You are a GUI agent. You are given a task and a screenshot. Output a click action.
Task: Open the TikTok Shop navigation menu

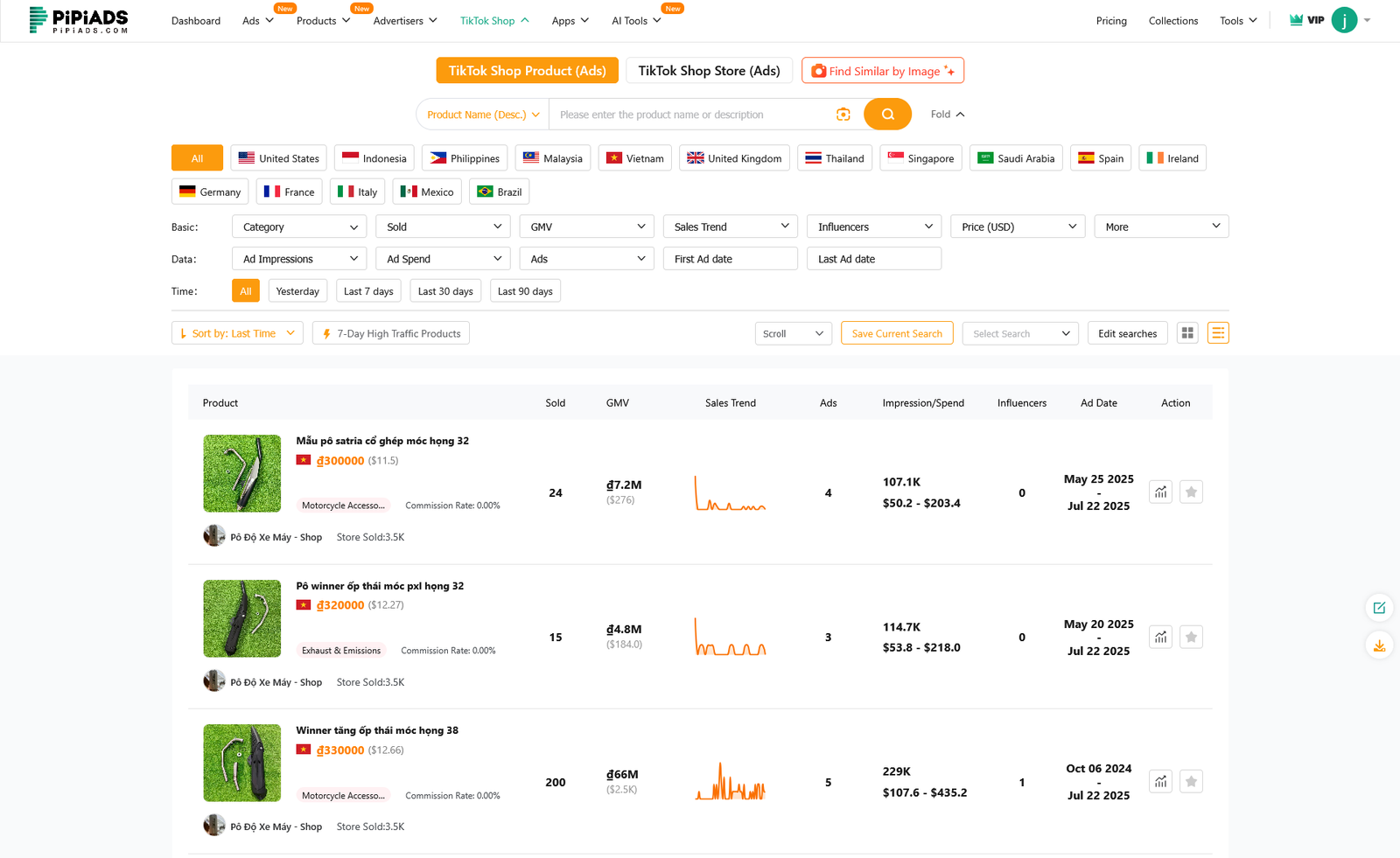(x=494, y=20)
